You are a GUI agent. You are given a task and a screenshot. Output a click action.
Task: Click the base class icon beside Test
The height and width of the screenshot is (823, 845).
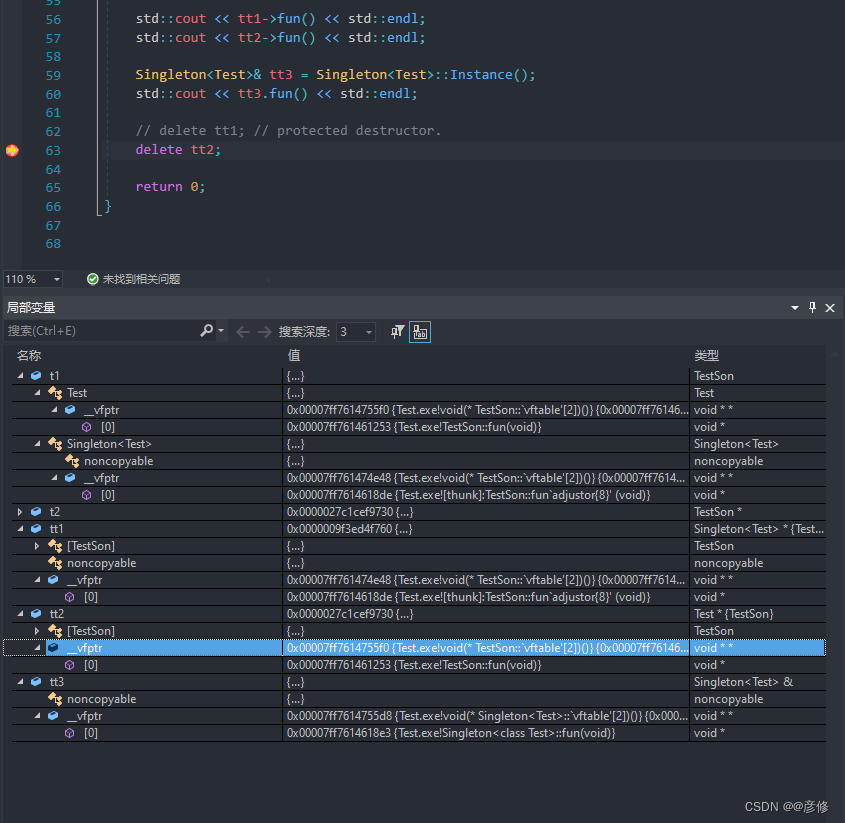click(55, 393)
